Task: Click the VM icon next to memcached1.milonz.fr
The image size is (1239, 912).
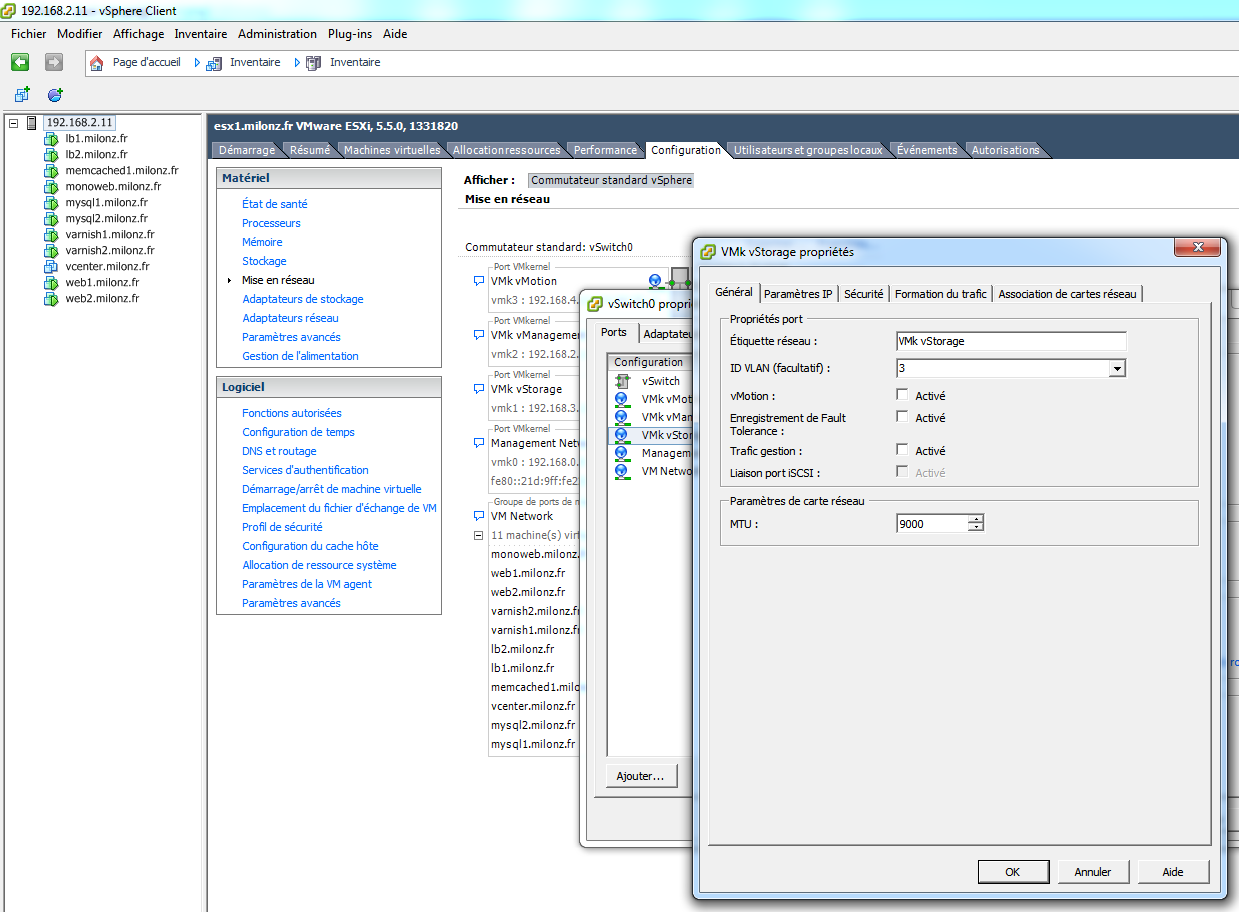Action: 51,171
